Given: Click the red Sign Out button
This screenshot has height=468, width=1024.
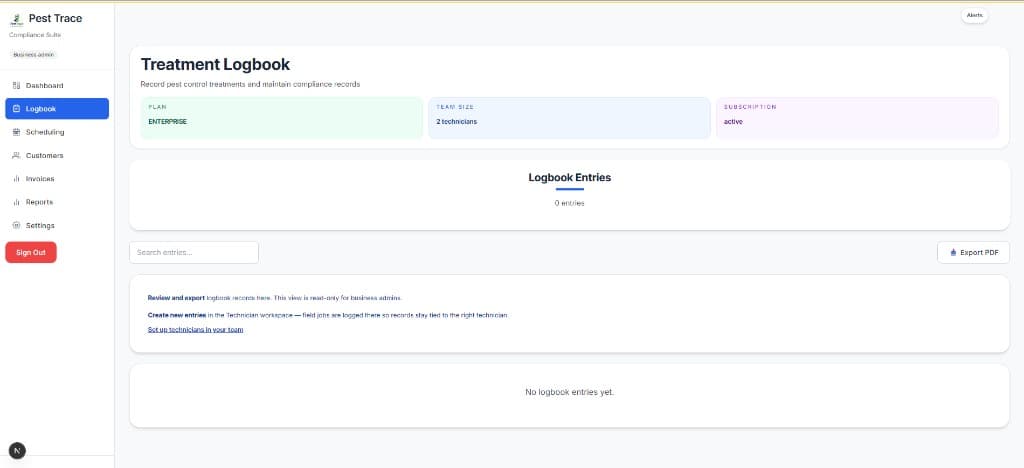Looking at the screenshot, I should pos(31,253).
